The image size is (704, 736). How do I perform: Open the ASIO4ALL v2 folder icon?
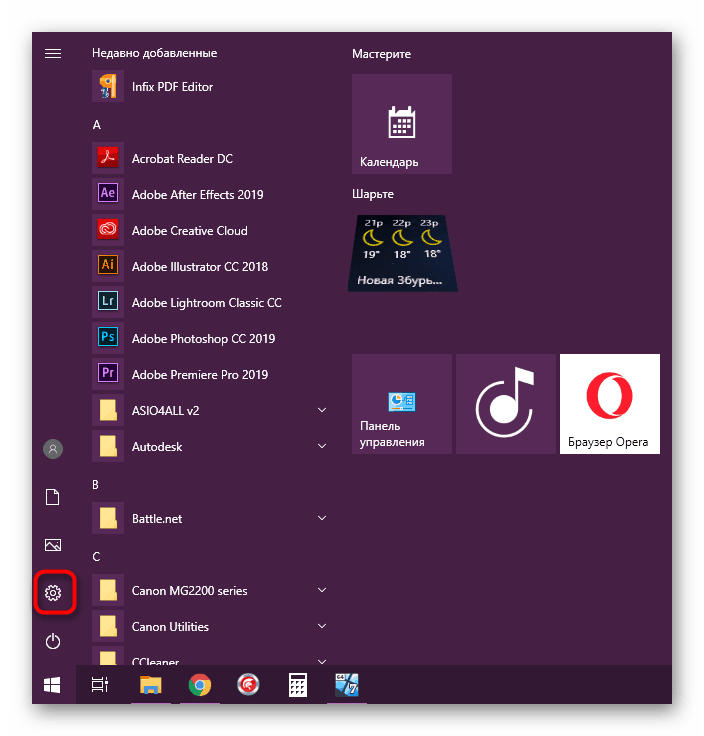[x=108, y=410]
